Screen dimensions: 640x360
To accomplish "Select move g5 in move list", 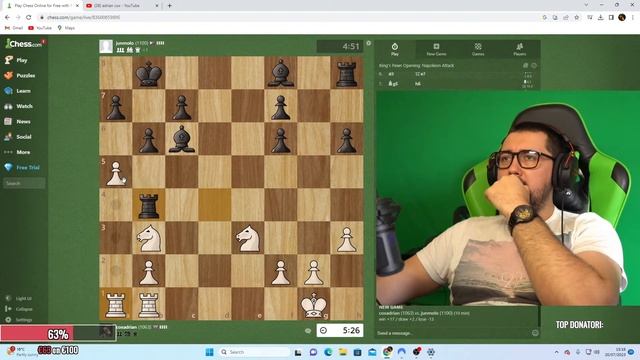I will coord(393,84).
